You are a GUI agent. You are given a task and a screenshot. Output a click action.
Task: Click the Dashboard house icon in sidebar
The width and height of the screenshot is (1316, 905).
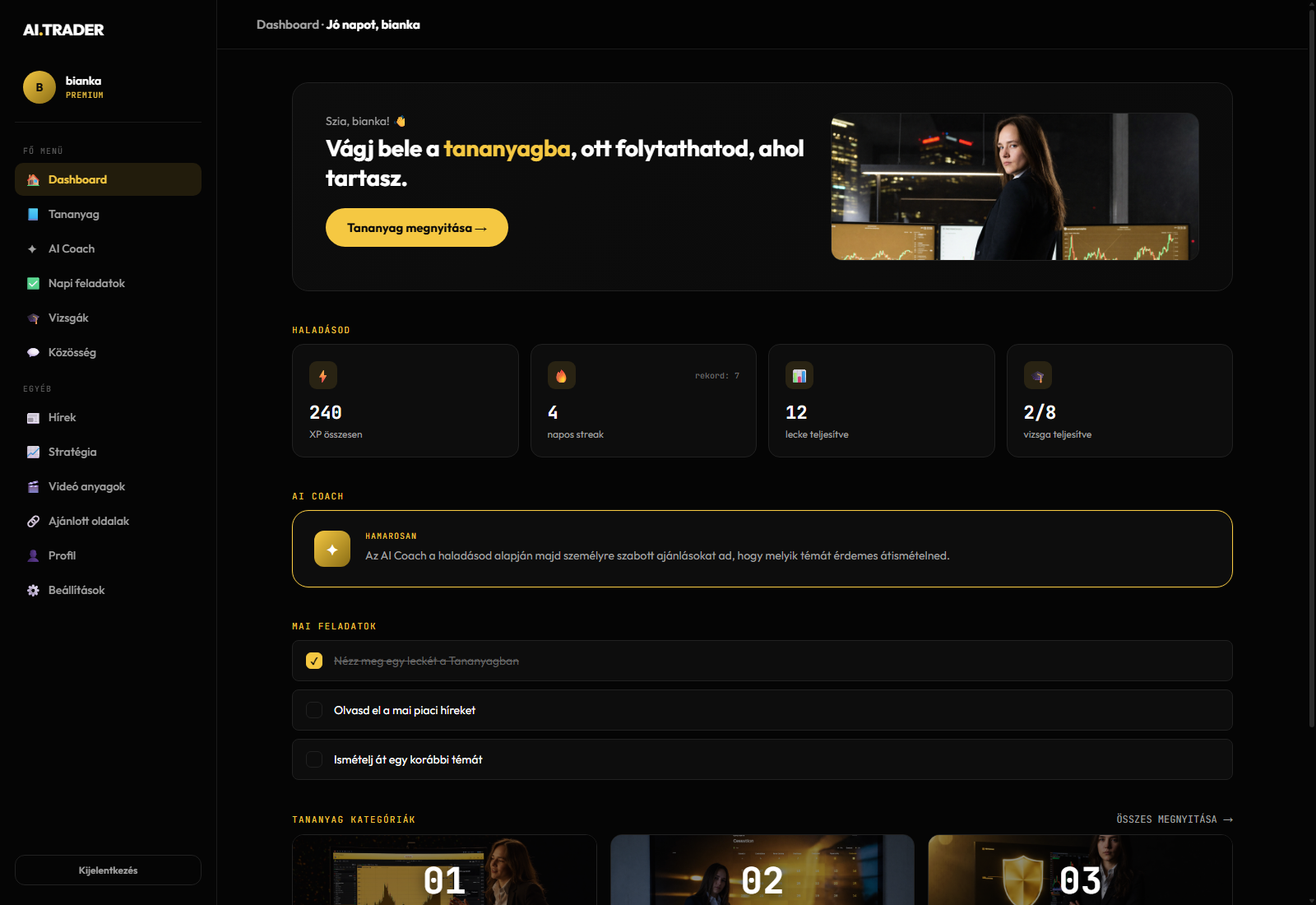33,179
